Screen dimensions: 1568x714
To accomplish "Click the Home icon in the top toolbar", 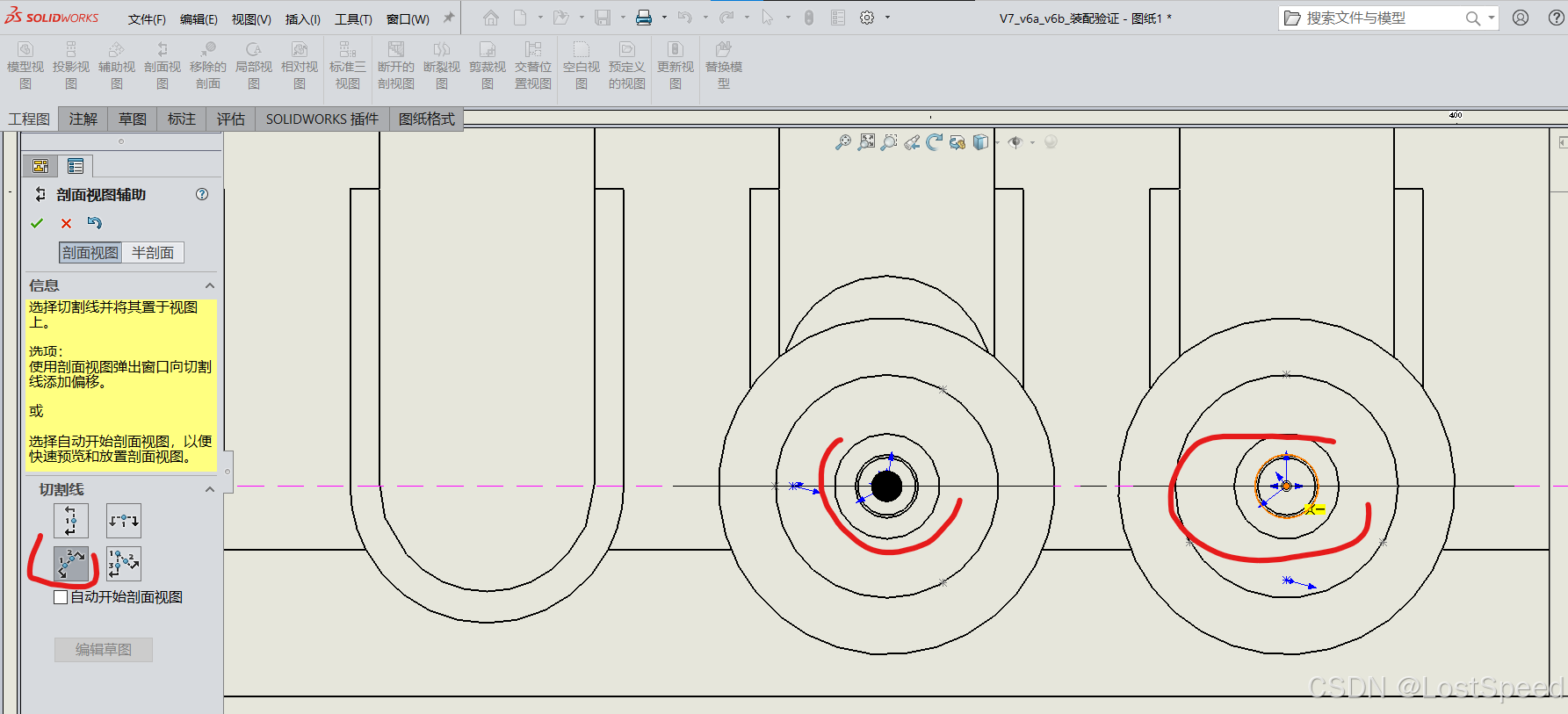I will click(x=491, y=18).
